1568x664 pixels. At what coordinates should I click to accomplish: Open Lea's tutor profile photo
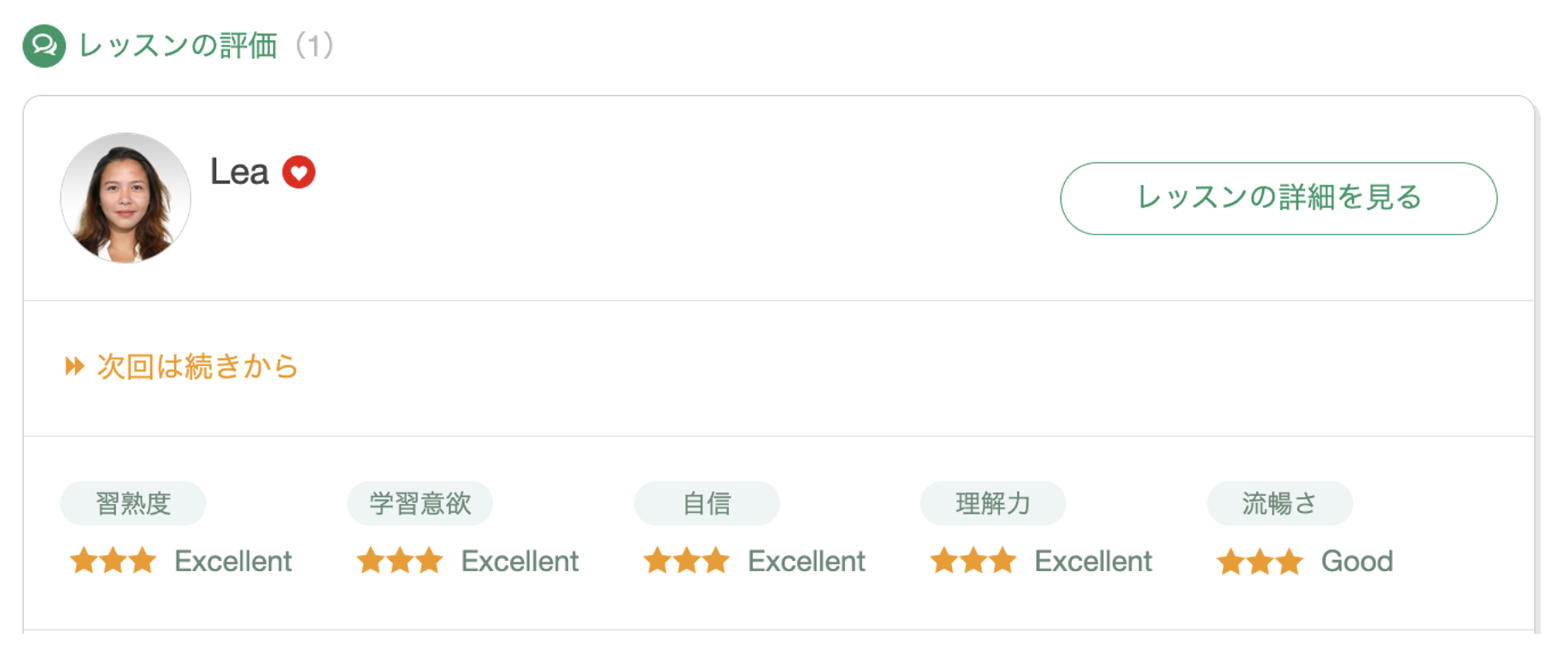click(125, 198)
